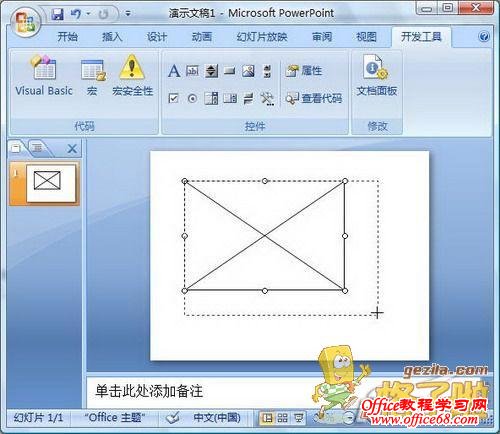This screenshot has width=500, height=434.
Task: Click the bottom-middle resize handle
Action: click(x=265, y=291)
